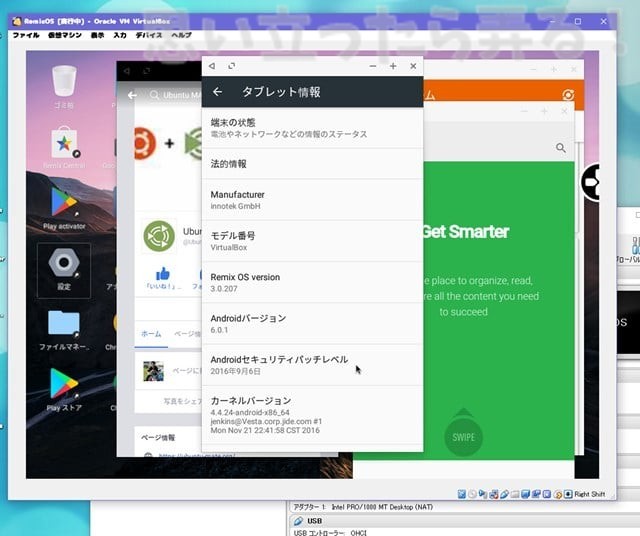Open the 仮想マシン menu

(x=65, y=35)
